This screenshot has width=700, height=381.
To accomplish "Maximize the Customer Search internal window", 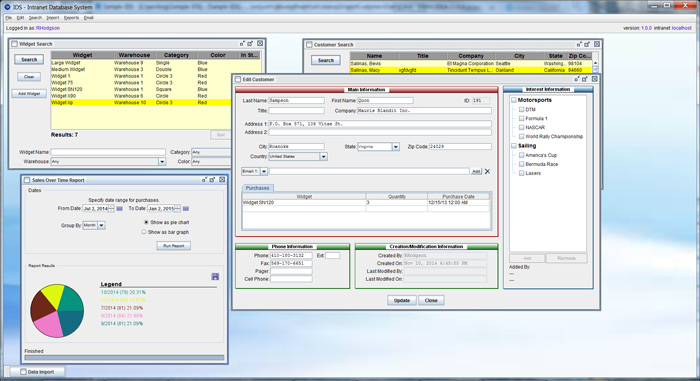I will pyautogui.click(x=588, y=44).
